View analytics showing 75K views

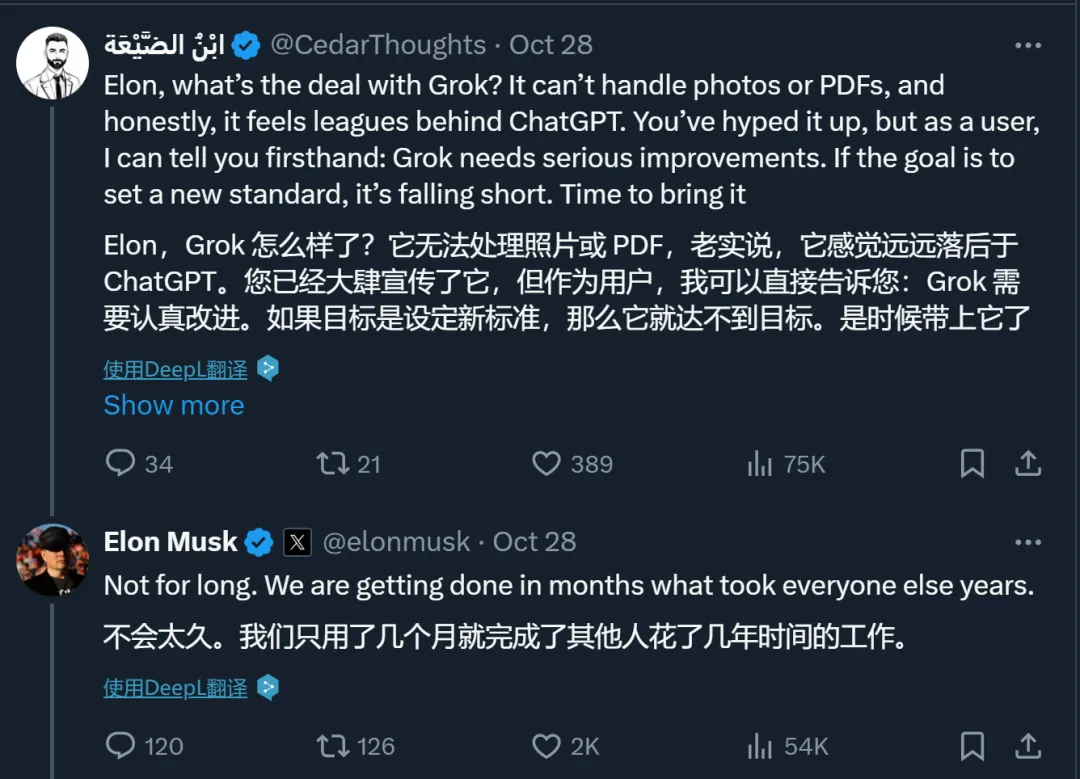click(760, 463)
